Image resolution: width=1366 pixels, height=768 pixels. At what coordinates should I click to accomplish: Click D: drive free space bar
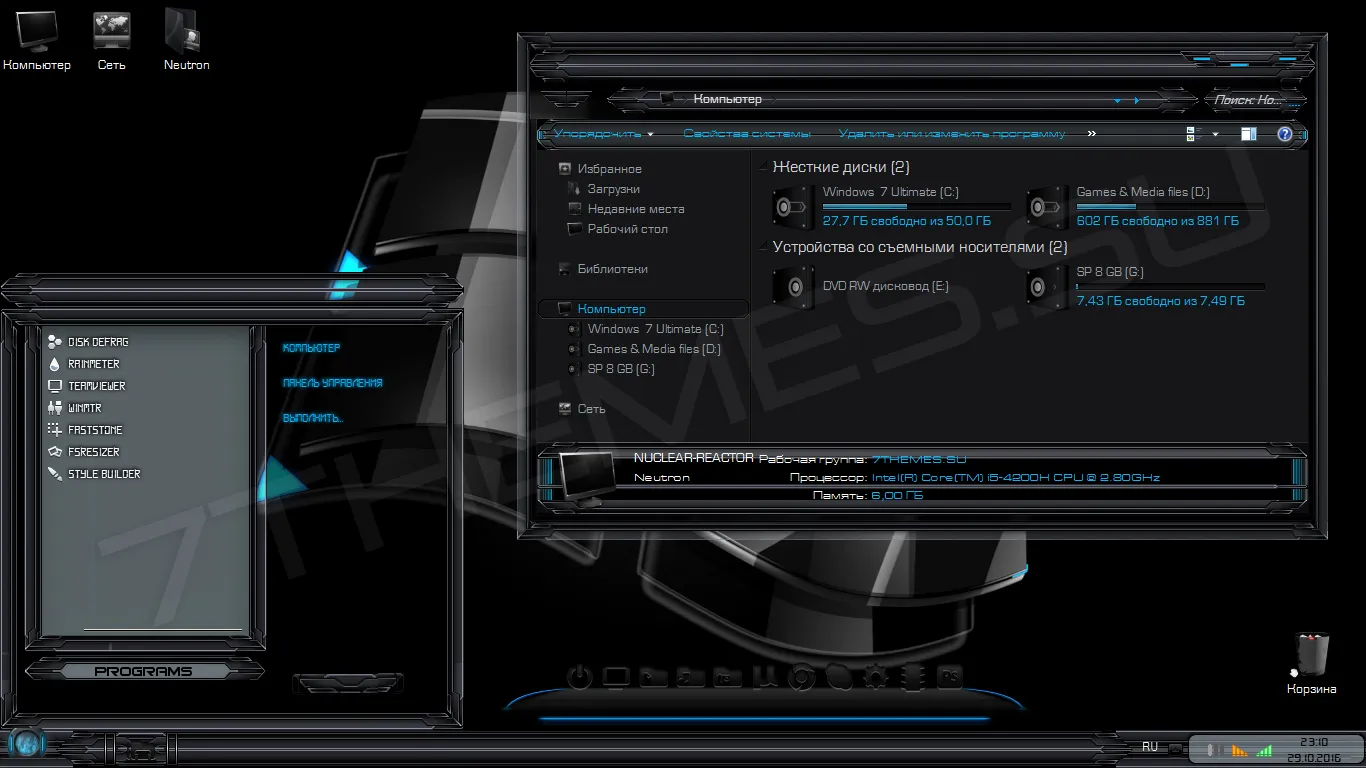pos(1170,207)
